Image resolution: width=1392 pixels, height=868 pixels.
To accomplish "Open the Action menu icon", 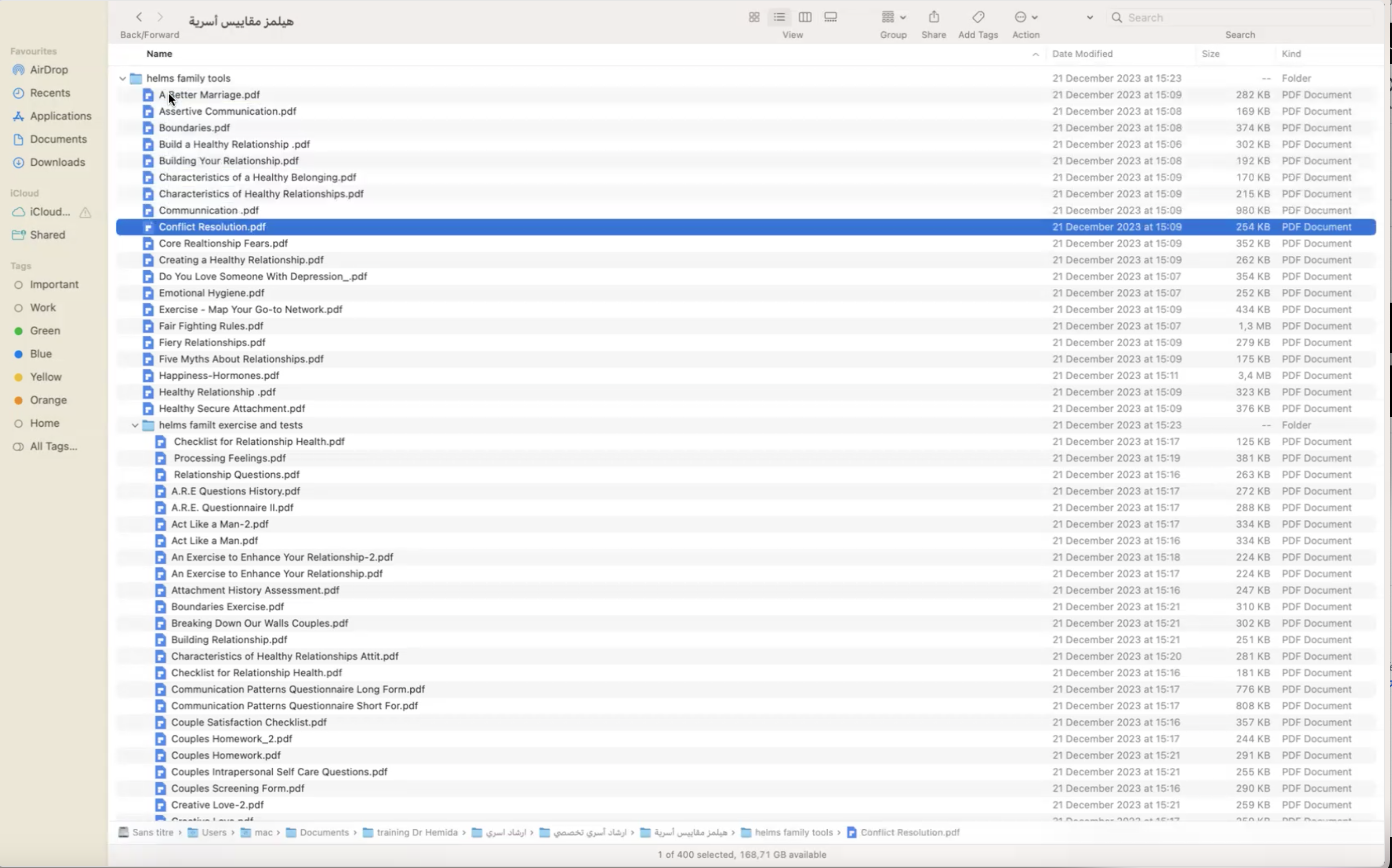I will (x=1025, y=17).
